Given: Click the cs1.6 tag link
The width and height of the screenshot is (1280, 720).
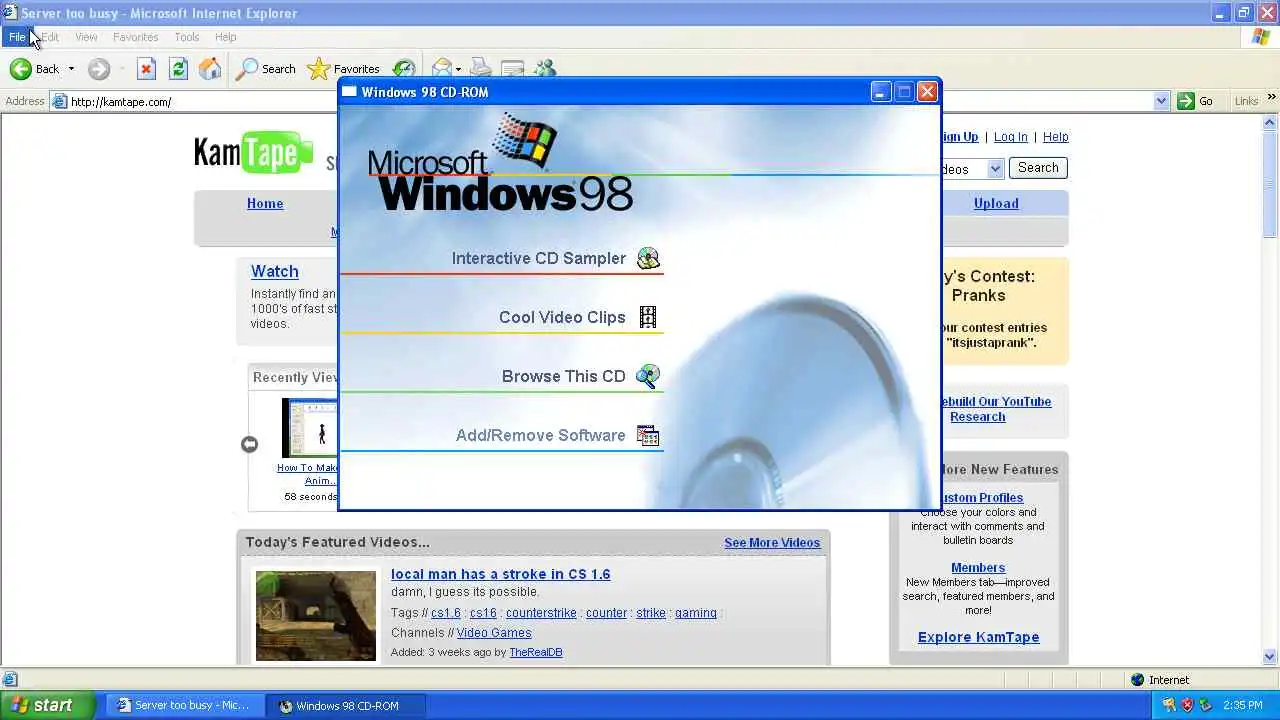Looking at the screenshot, I should pyautogui.click(x=446, y=613).
